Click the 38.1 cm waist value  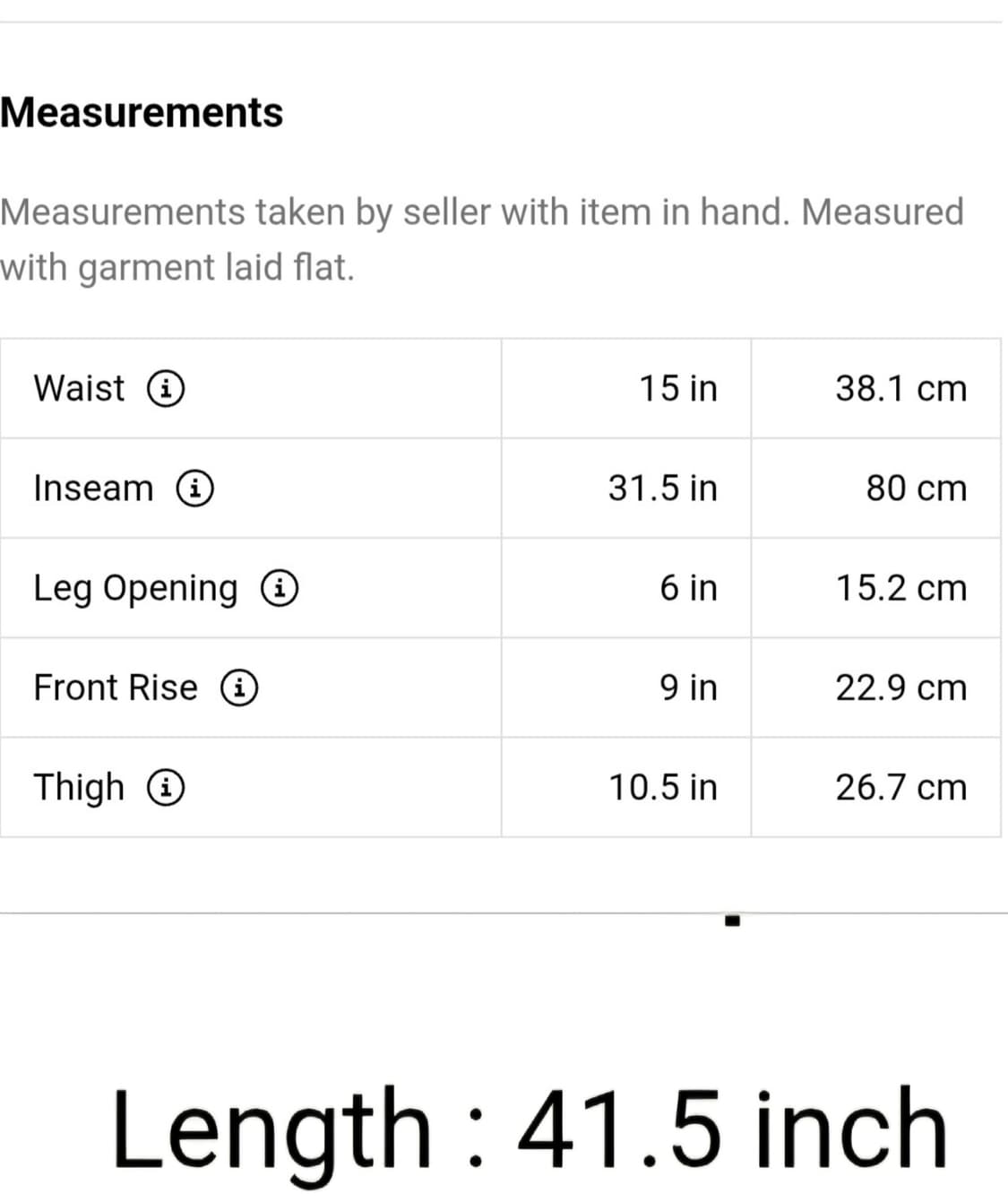pyautogui.click(x=901, y=388)
